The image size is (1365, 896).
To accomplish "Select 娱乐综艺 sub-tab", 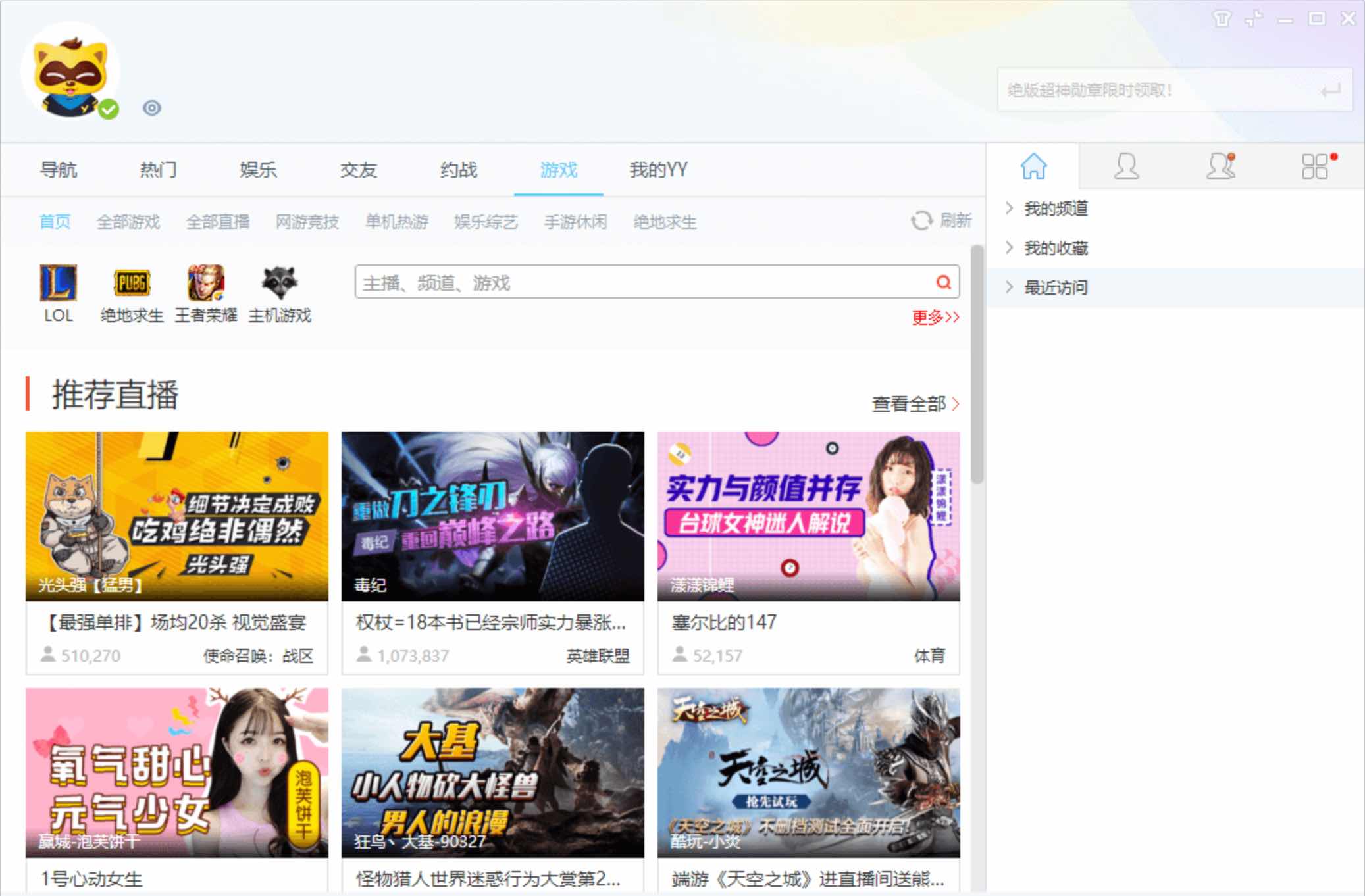I will point(486,222).
